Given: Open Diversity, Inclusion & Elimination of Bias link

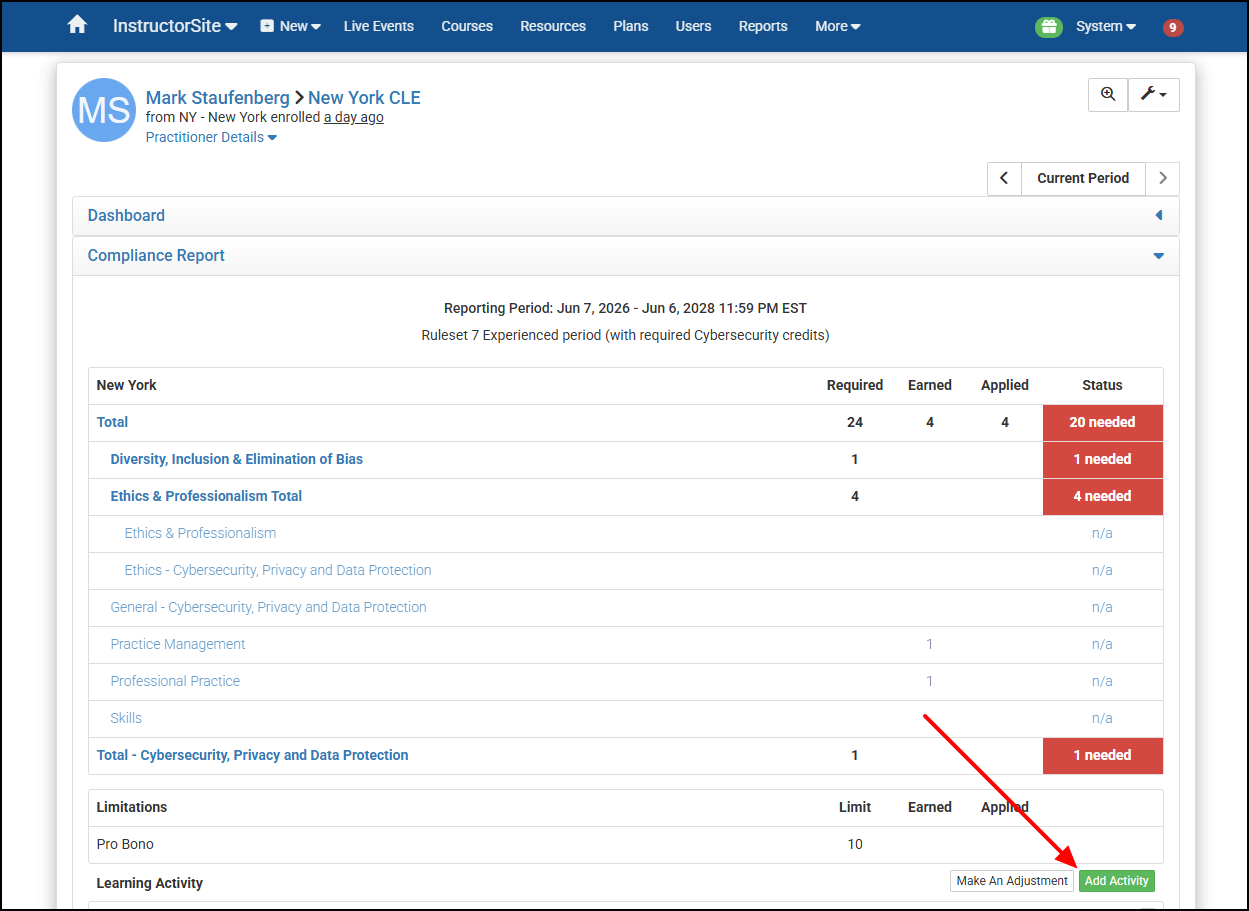Looking at the screenshot, I should (237, 459).
